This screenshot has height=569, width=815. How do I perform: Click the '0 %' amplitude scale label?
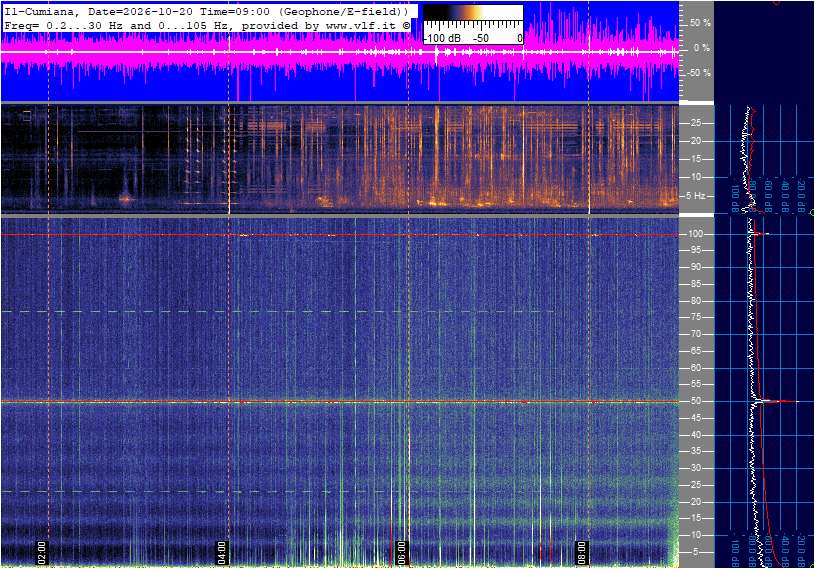click(702, 48)
